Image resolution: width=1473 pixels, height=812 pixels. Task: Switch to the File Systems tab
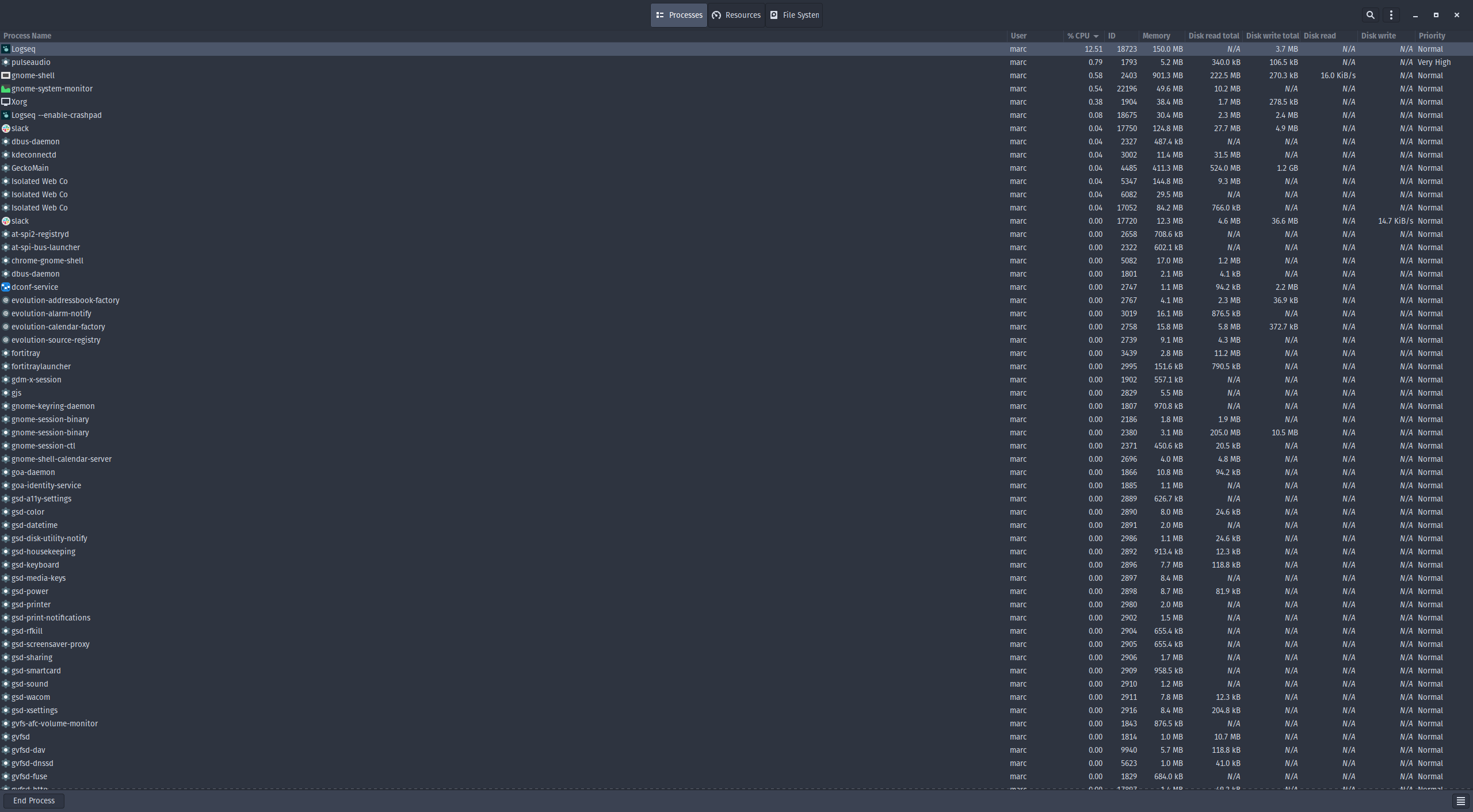pyautogui.click(x=794, y=14)
